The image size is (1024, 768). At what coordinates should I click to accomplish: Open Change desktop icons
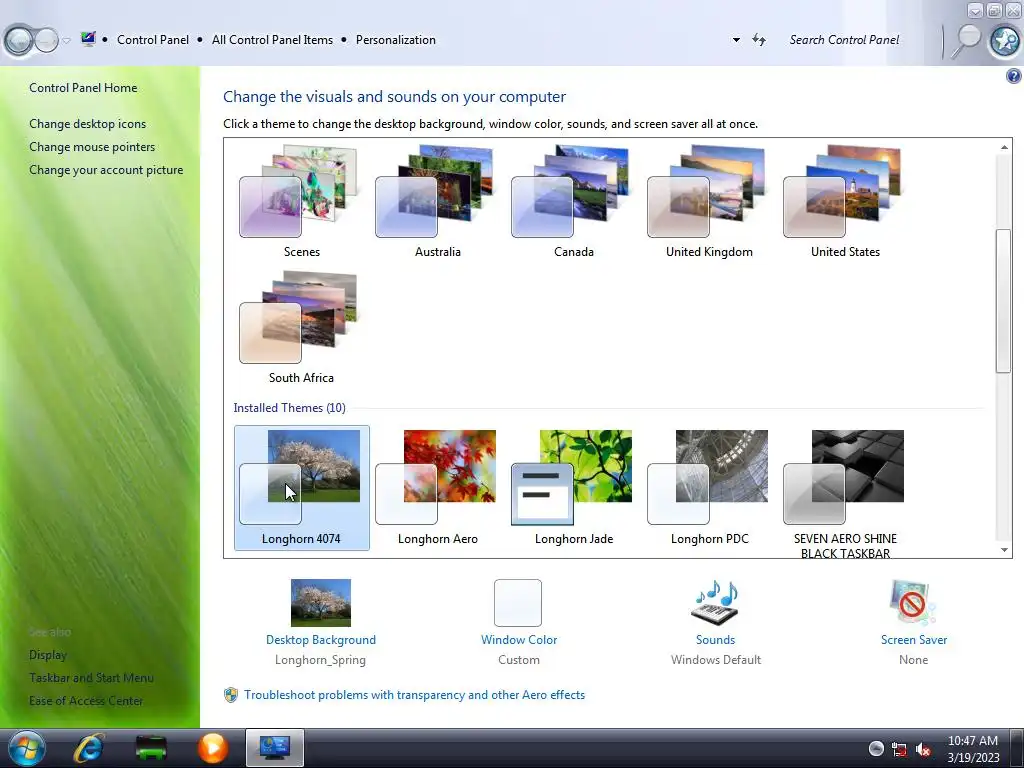pyautogui.click(x=88, y=123)
